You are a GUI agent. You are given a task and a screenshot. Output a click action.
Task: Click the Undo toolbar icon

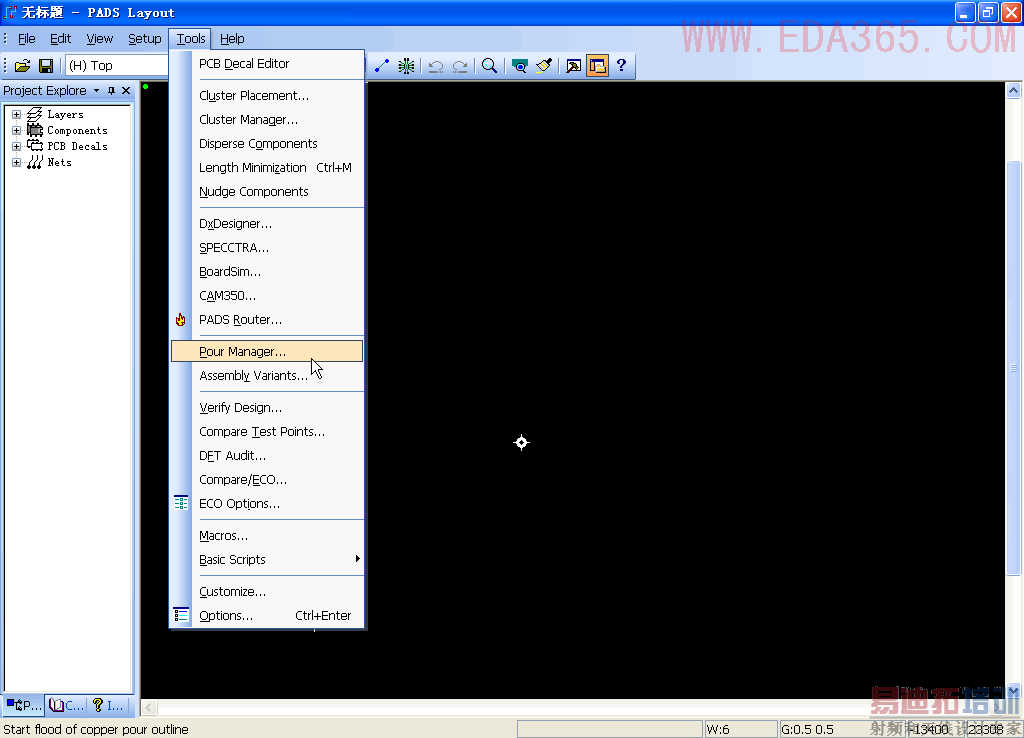(x=436, y=65)
